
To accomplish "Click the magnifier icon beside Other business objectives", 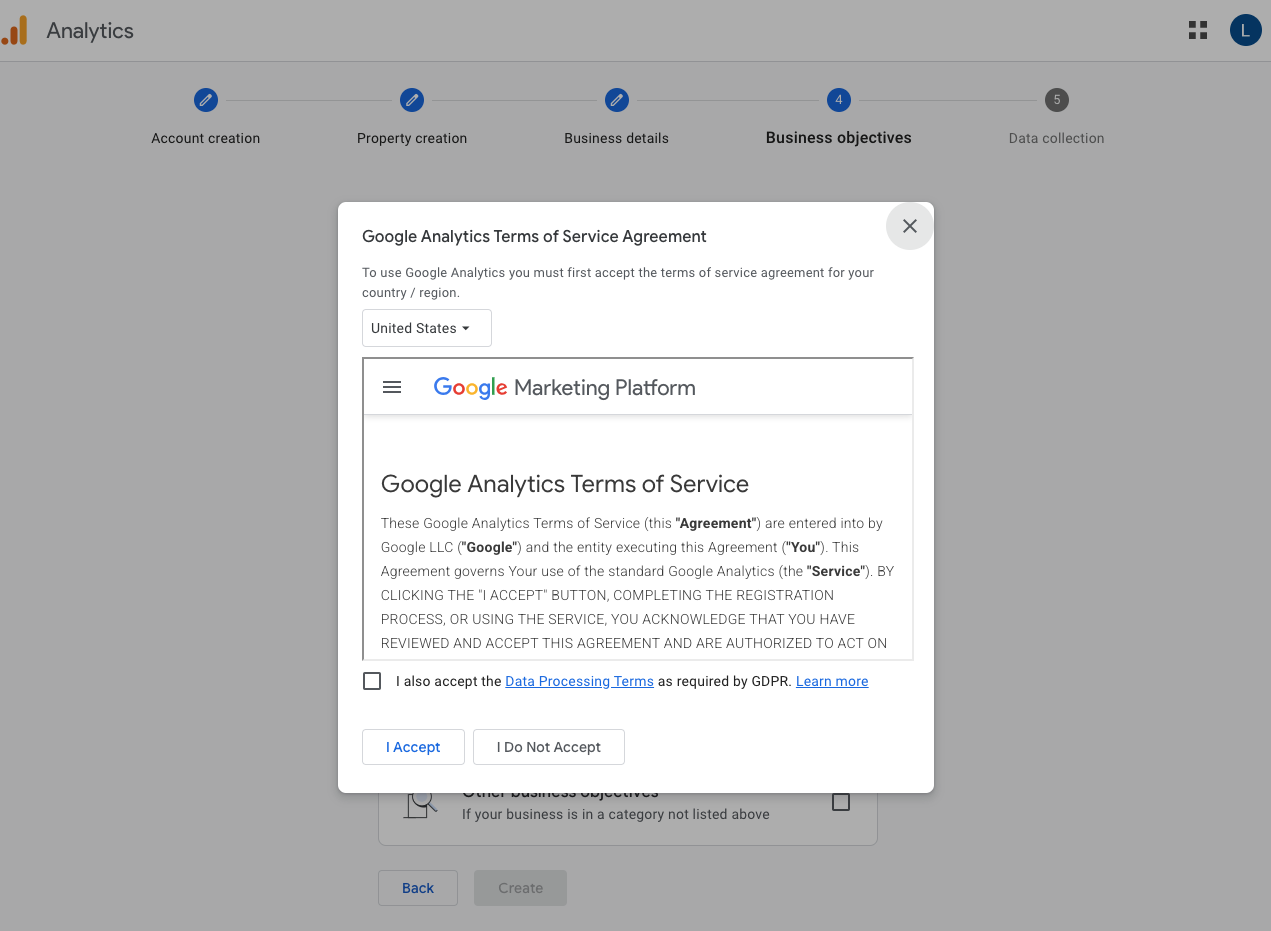I will coord(420,800).
